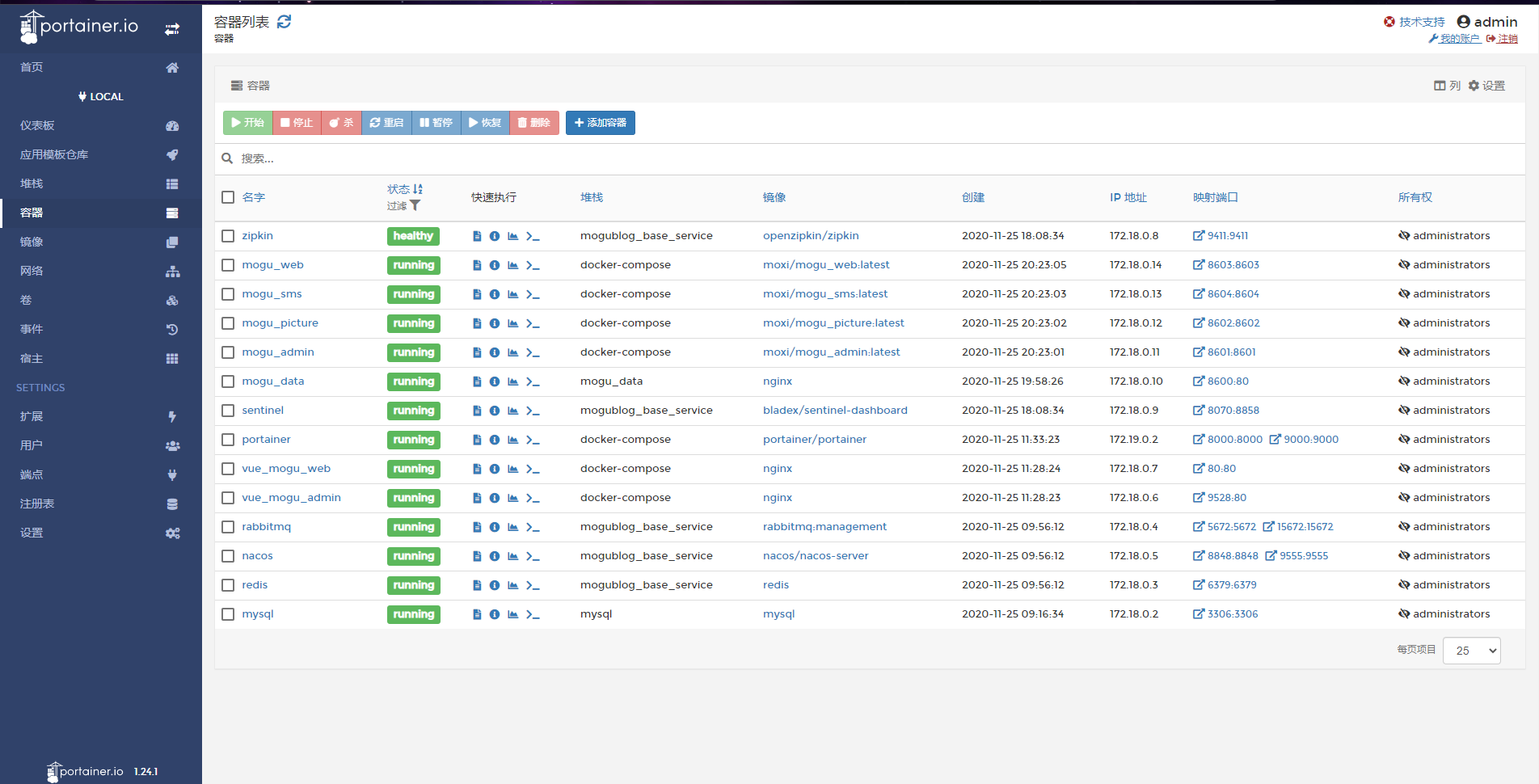The width and height of the screenshot is (1539, 784).
Task: Click the 杀 kill button
Action: click(x=341, y=123)
